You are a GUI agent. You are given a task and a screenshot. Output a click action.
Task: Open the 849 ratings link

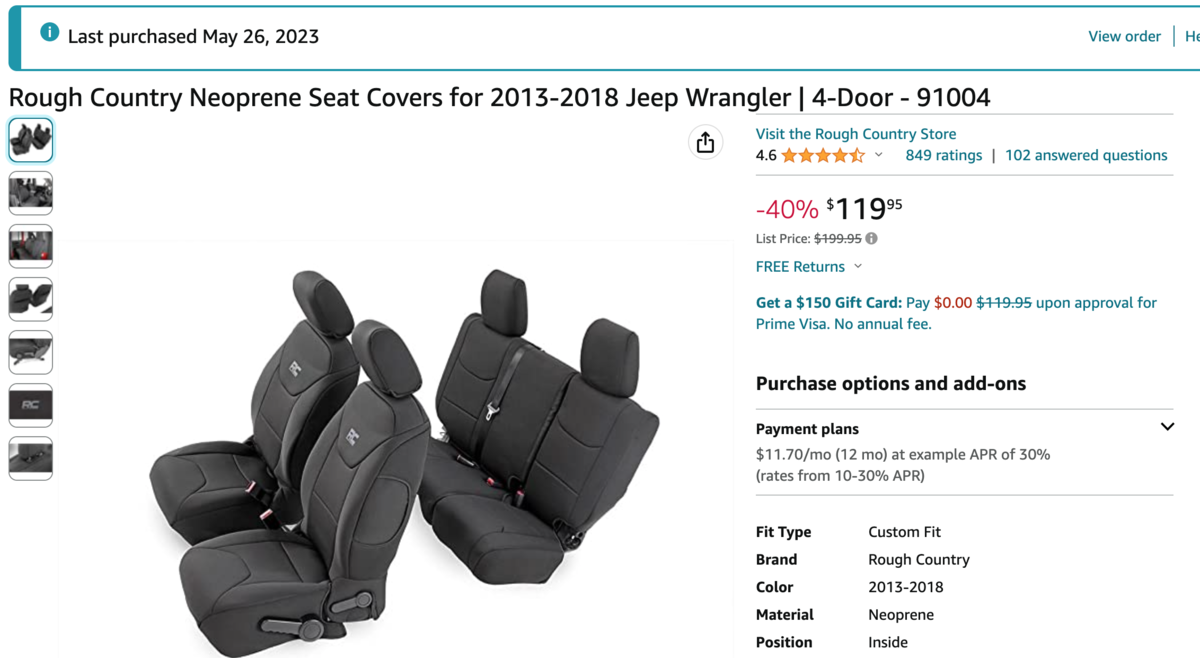pyautogui.click(x=943, y=155)
